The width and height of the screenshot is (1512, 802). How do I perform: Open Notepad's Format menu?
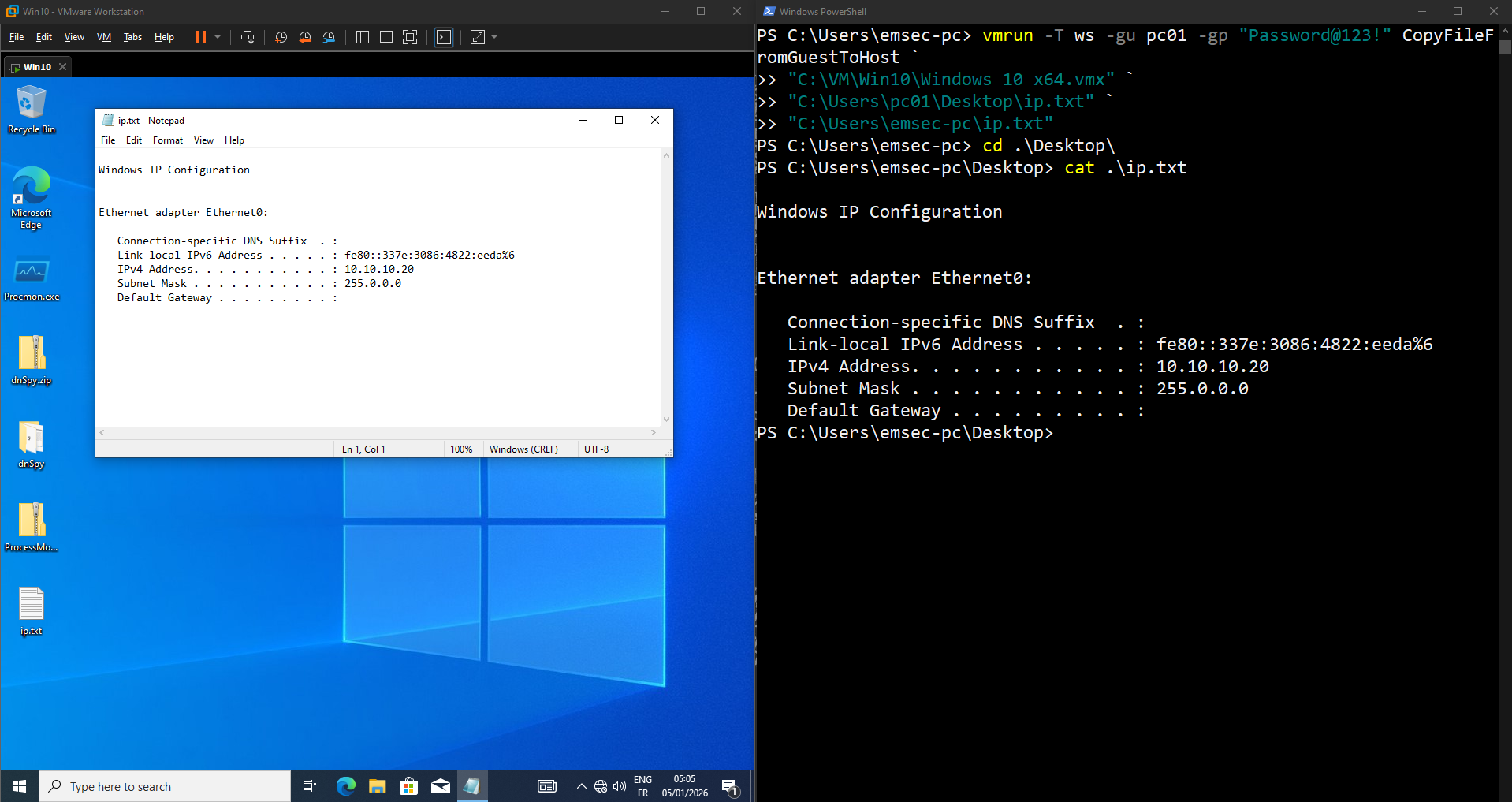167,140
